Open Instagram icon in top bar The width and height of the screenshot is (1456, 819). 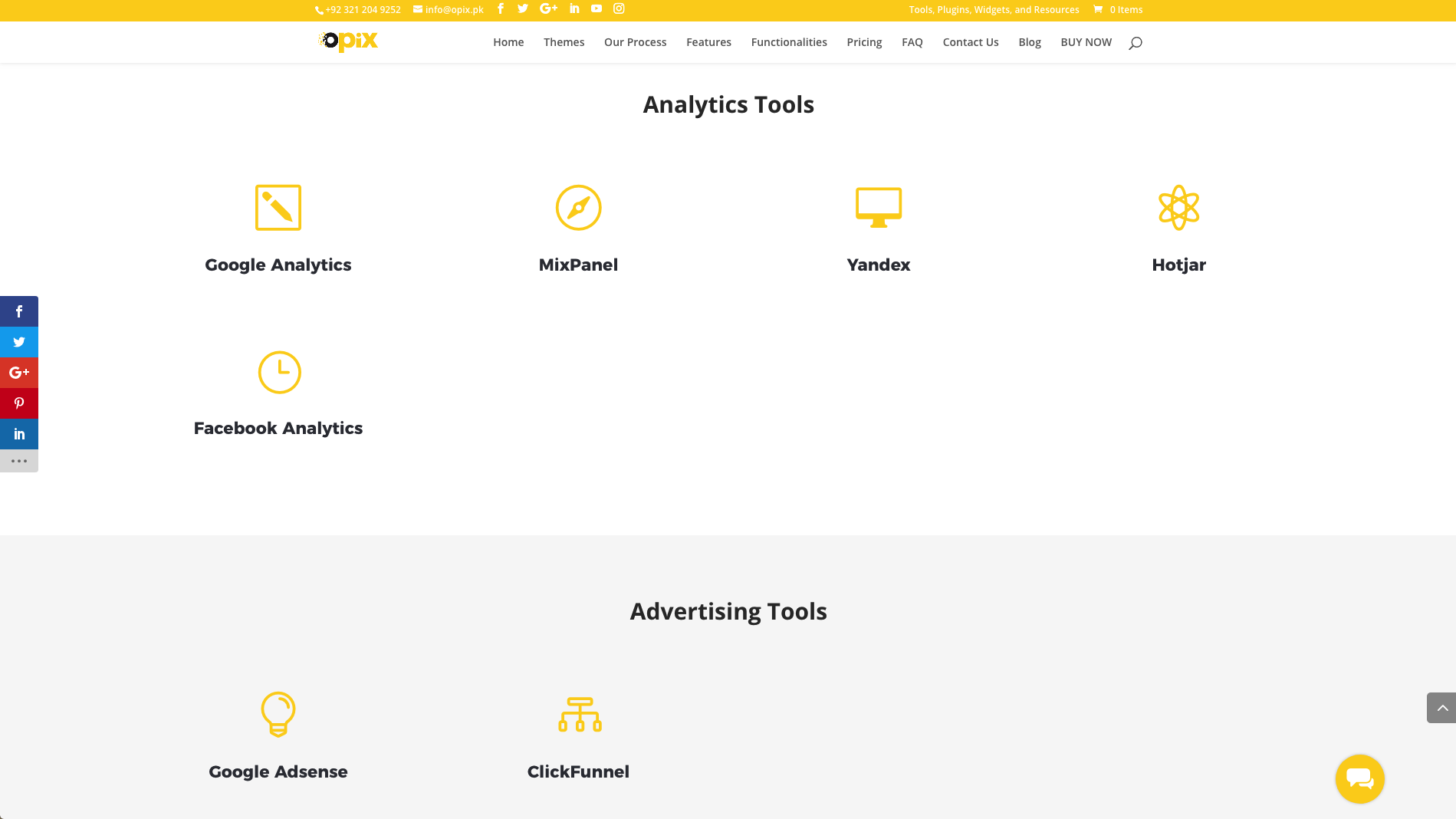coord(619,8)
